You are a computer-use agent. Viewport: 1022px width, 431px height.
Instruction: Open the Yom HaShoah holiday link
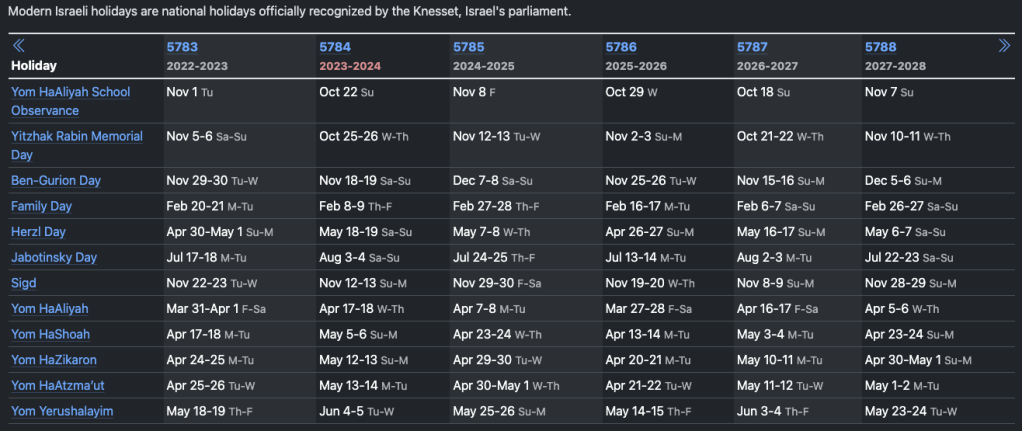(x=51, y=335)
